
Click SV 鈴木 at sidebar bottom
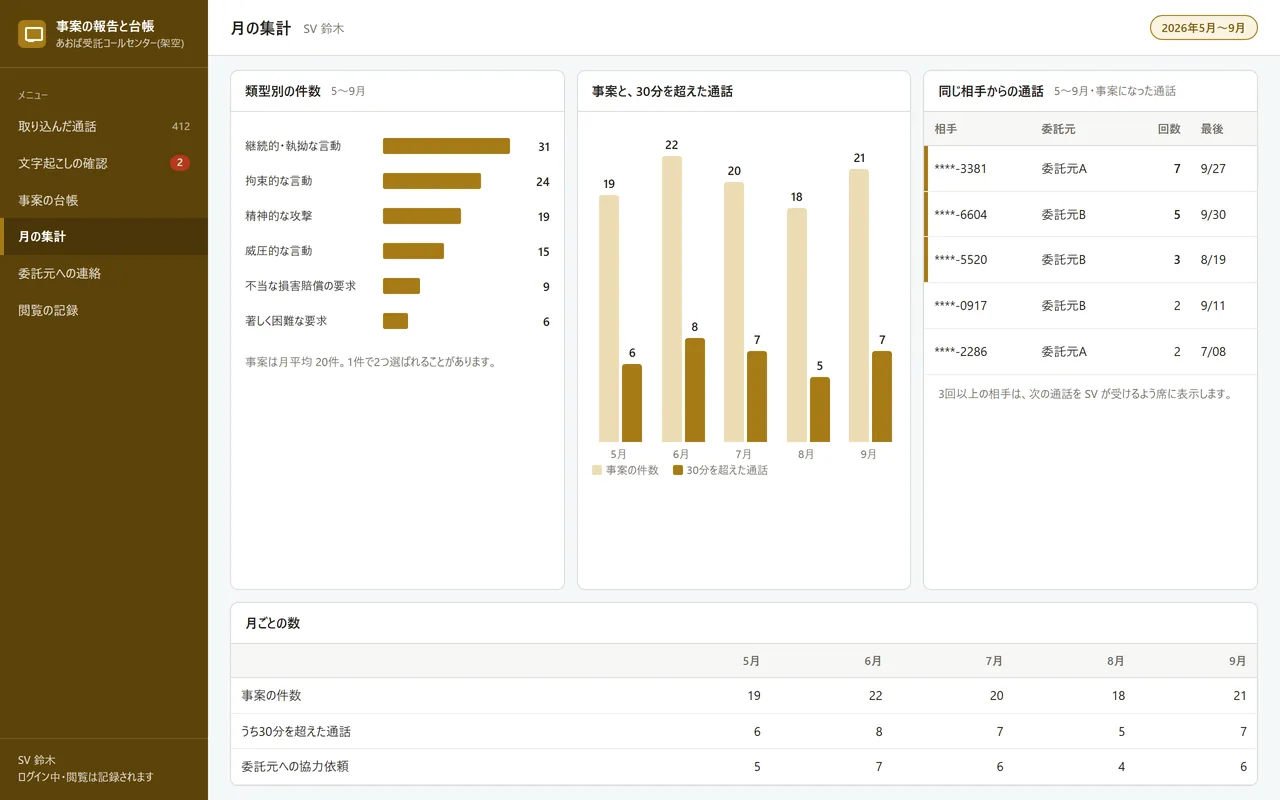pyautogui.click(x=37, y=760)
